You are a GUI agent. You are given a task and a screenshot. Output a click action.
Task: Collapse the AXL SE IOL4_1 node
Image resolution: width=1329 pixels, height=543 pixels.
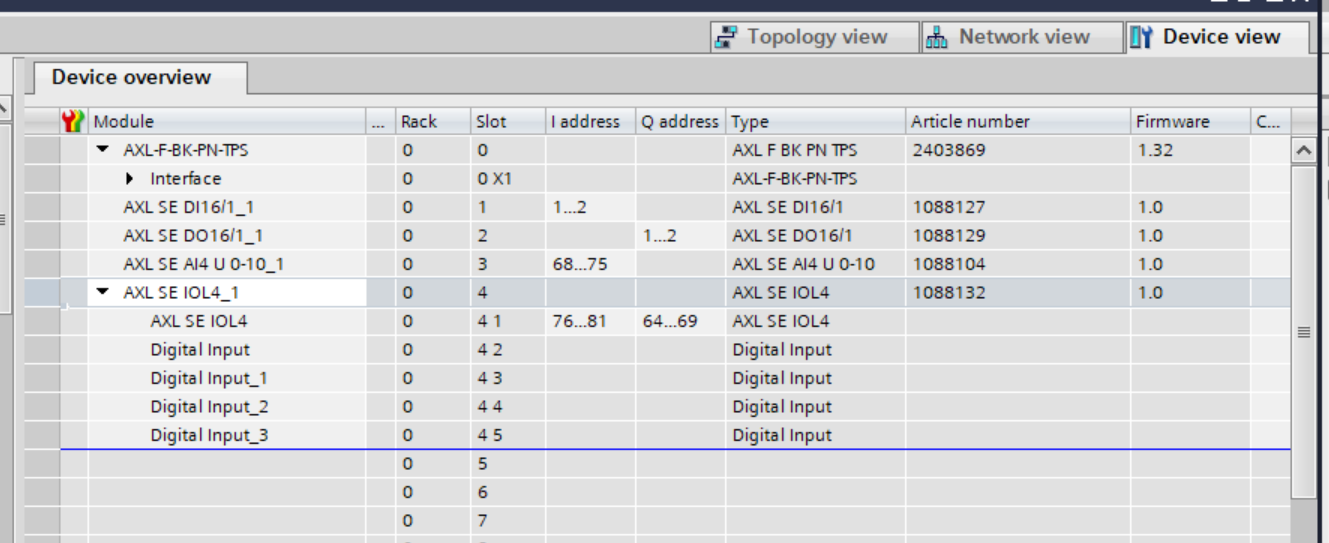point(103,293)
